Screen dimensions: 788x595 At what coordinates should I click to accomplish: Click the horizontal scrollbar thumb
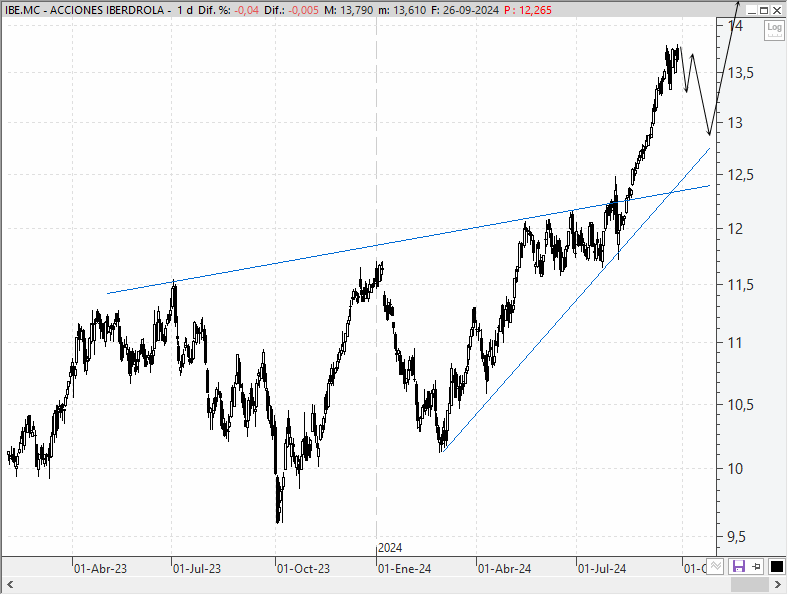click(750, 584)
